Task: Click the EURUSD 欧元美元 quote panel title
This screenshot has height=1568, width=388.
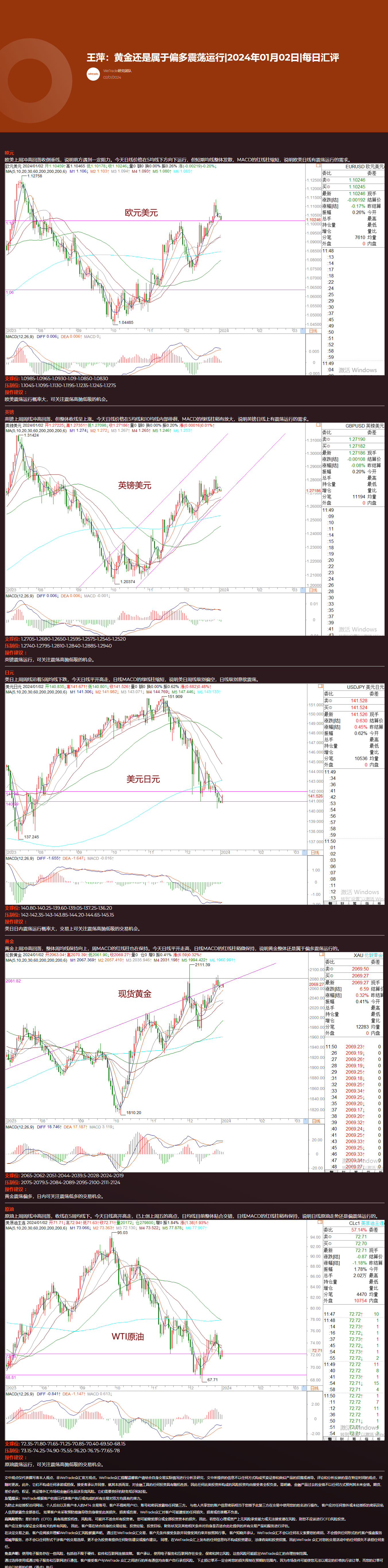Action: pos(364,166)
